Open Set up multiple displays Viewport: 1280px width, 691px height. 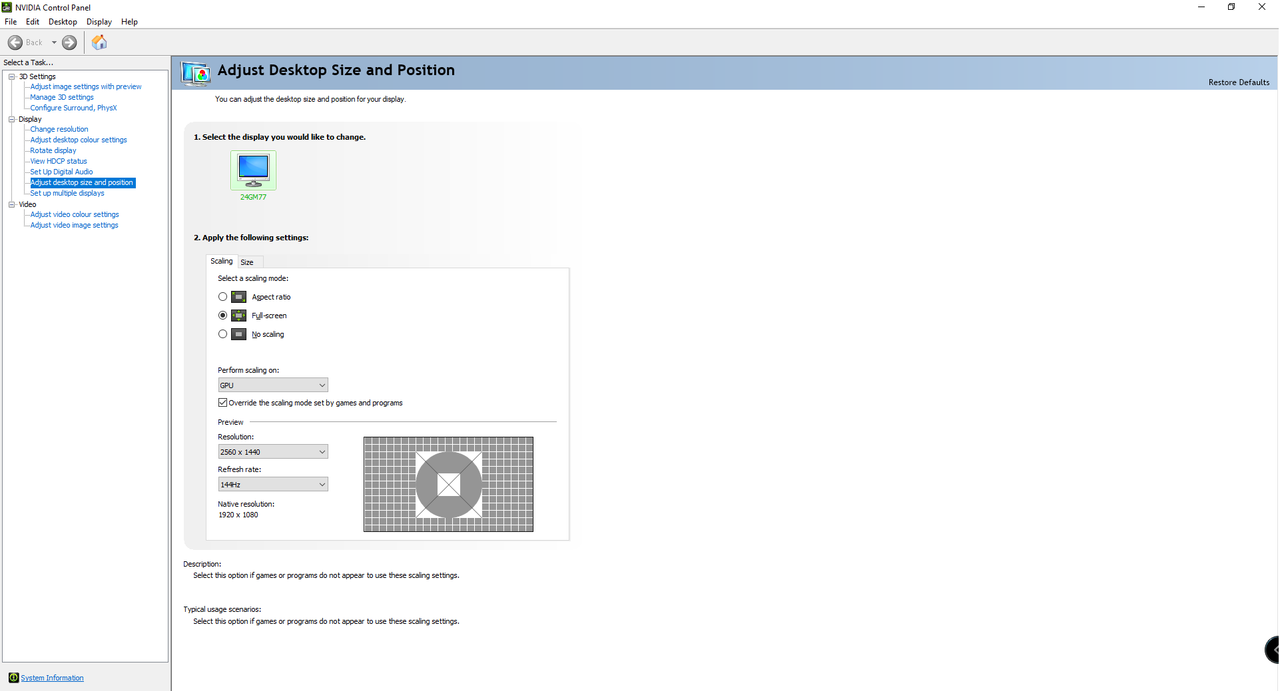pyautogui.click(x=67, y=193)
